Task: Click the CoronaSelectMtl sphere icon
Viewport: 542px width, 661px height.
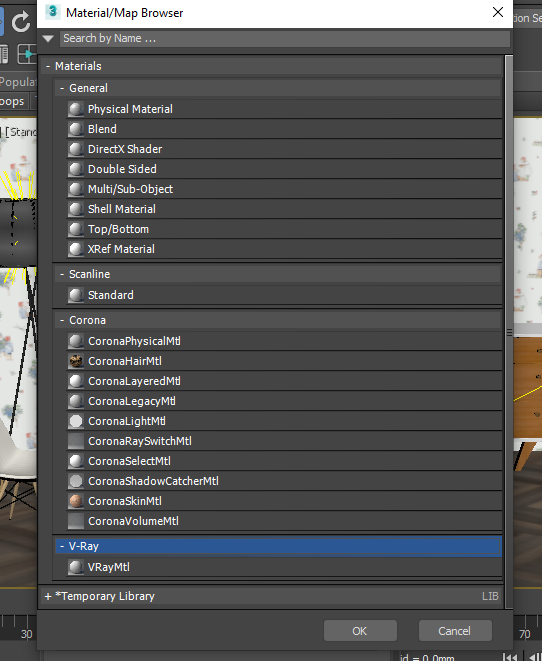Action: 76,461
